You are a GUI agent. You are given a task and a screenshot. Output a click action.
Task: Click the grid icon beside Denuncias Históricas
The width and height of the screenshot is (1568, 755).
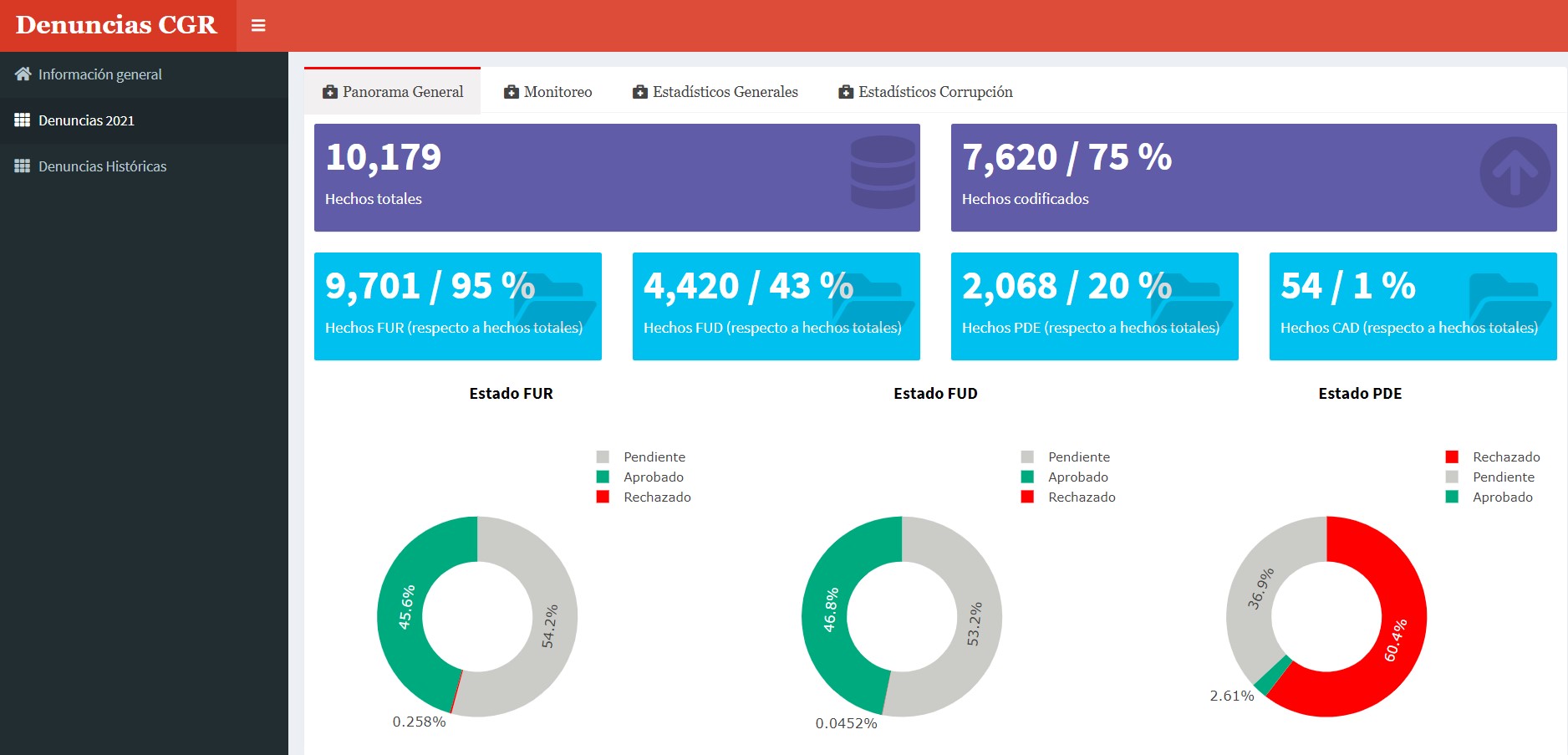[23, 166]
